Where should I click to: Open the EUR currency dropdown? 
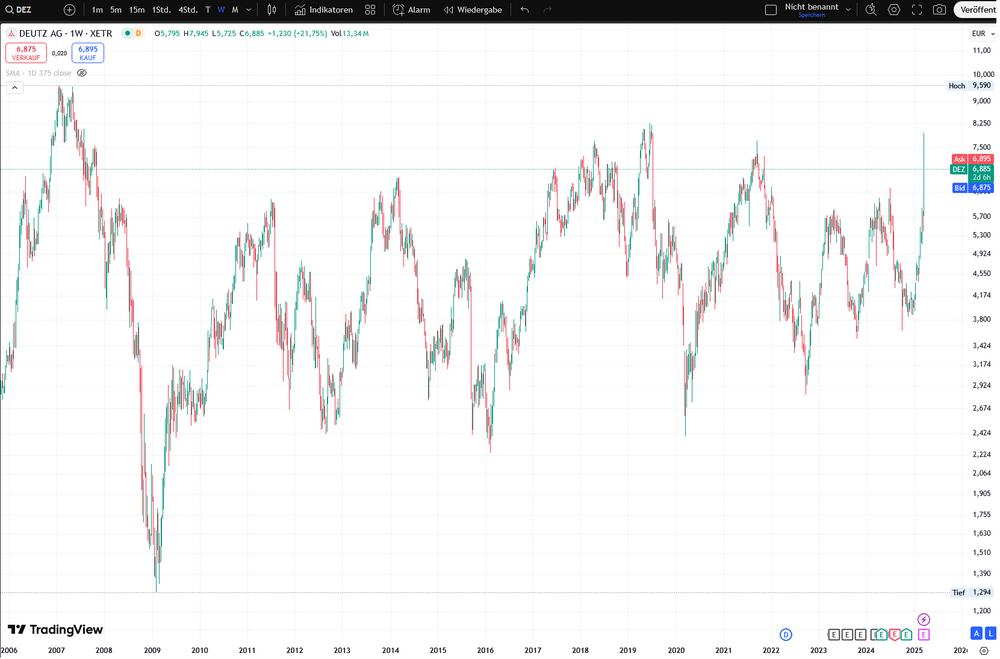(x=983, y=33)
